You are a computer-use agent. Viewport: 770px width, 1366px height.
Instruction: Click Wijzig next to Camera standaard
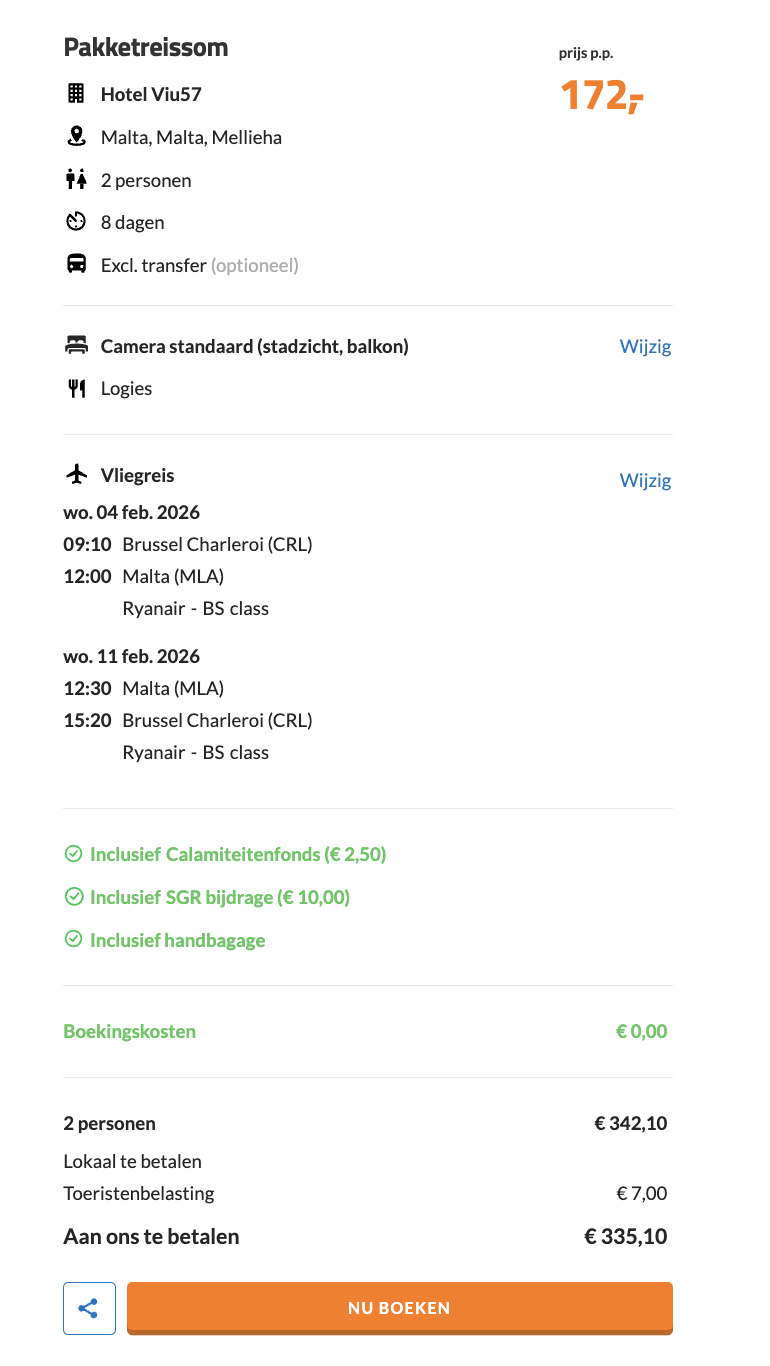645,345
